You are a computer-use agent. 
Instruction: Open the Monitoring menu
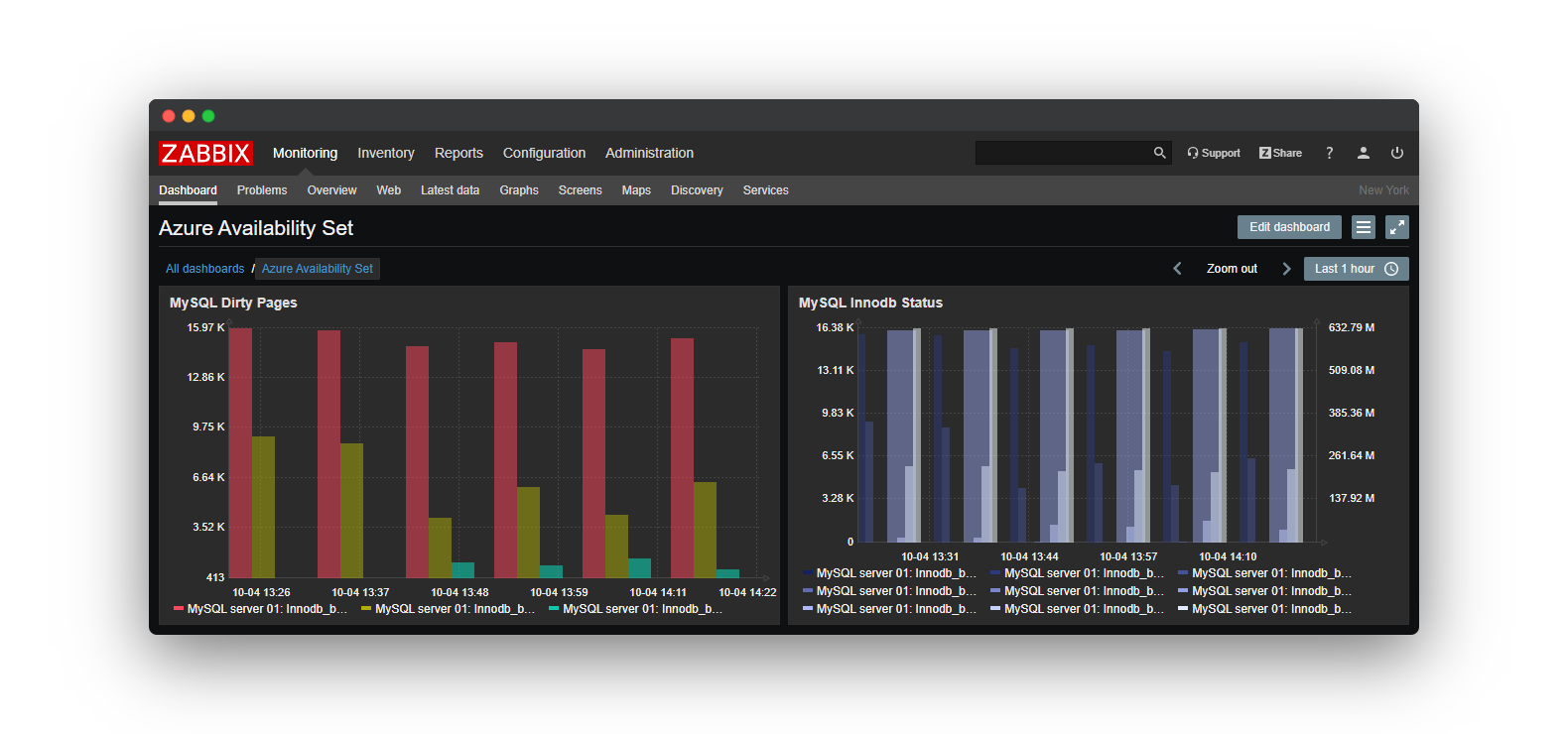coord(305,153)
